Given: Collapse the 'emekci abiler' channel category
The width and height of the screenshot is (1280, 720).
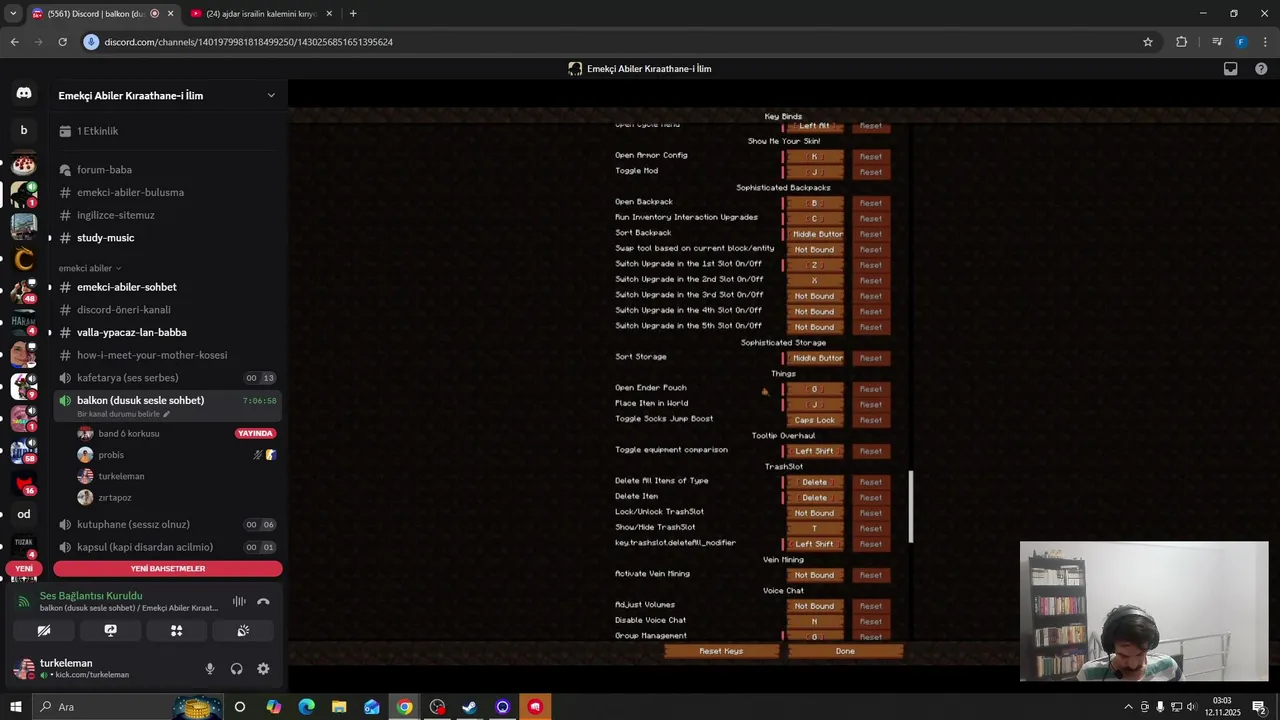Looking at the screenshot, I should (x=90, y=268).
